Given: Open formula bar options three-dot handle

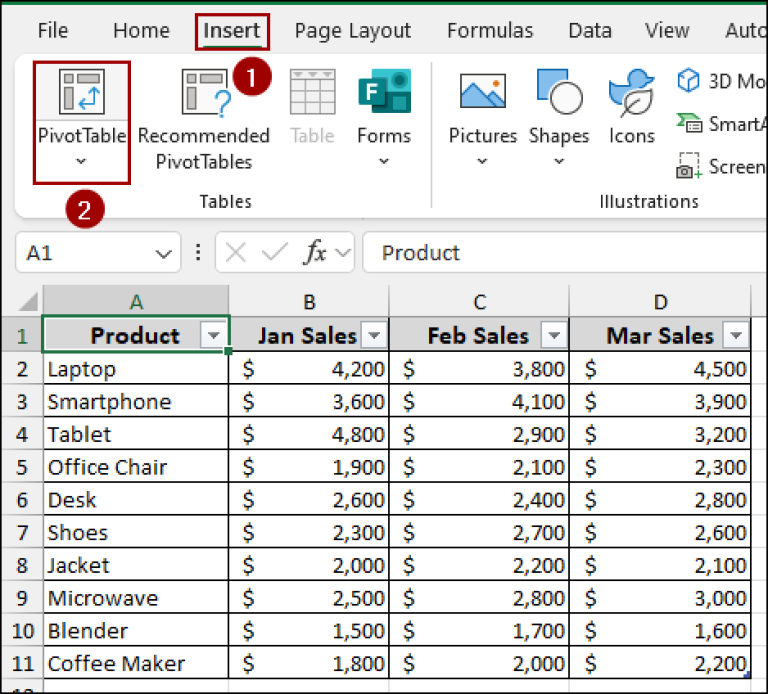Looking at the screenshot, I should pyautogui.click(x=198, y=253).
